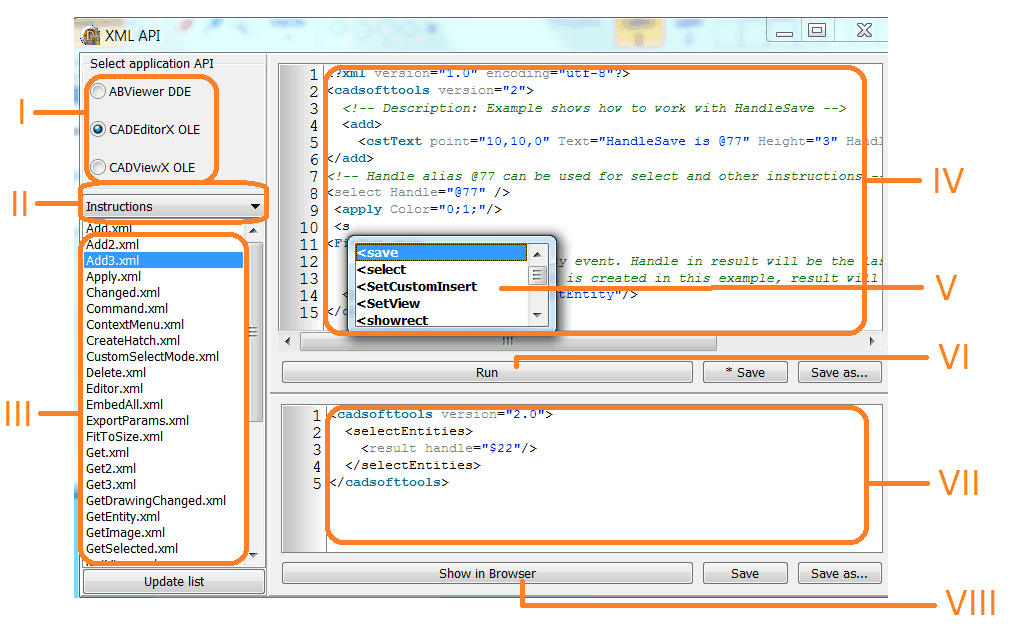Image resolution: width=1013 pixels, height=635 pixels.
Task: Click Save as... under the XML editor
Action: point(839,373)
